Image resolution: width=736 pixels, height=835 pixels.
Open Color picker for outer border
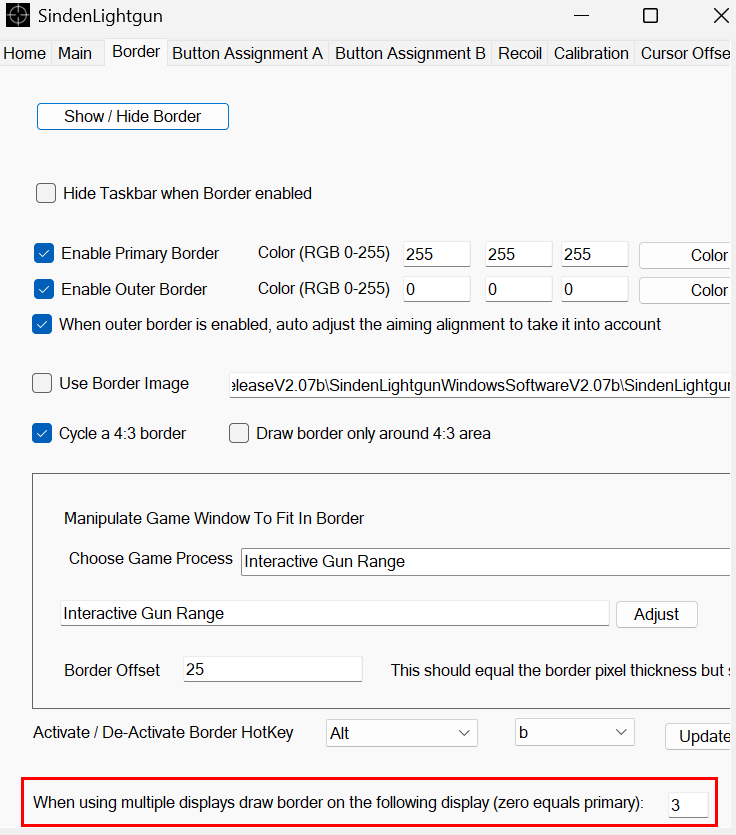[x=685, y=290]
